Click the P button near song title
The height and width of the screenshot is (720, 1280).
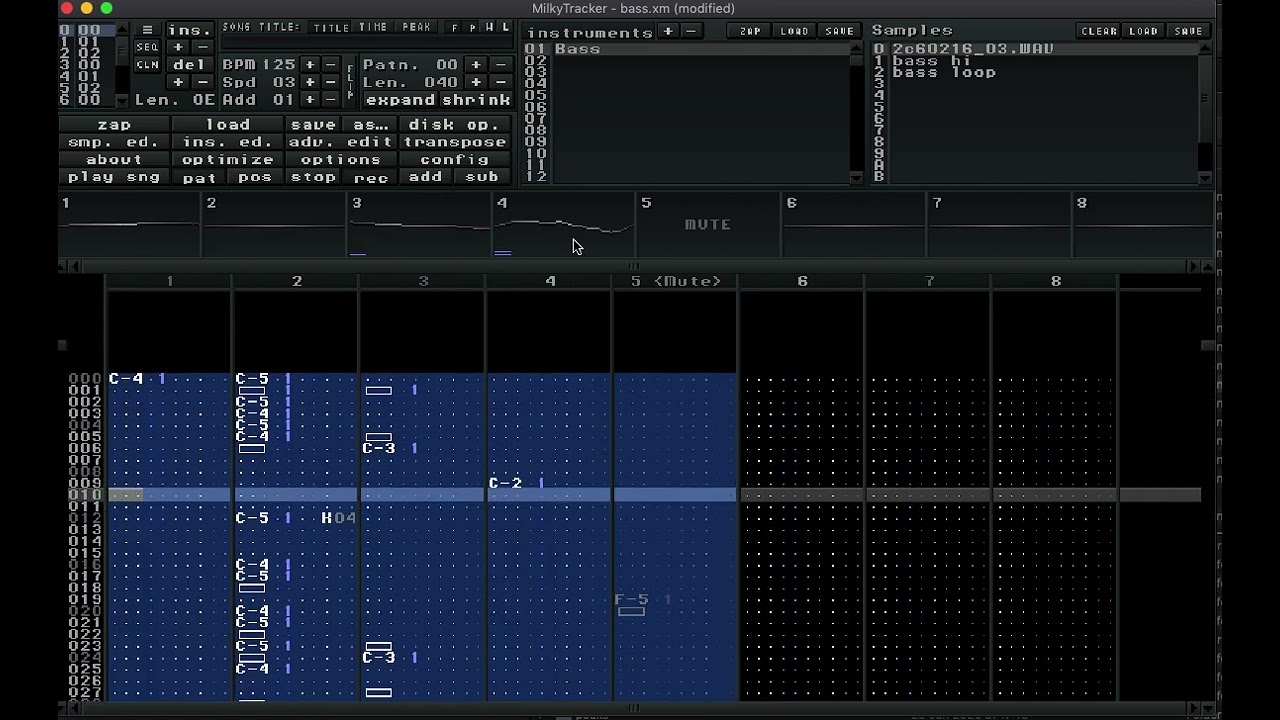(x=472, y=28)
